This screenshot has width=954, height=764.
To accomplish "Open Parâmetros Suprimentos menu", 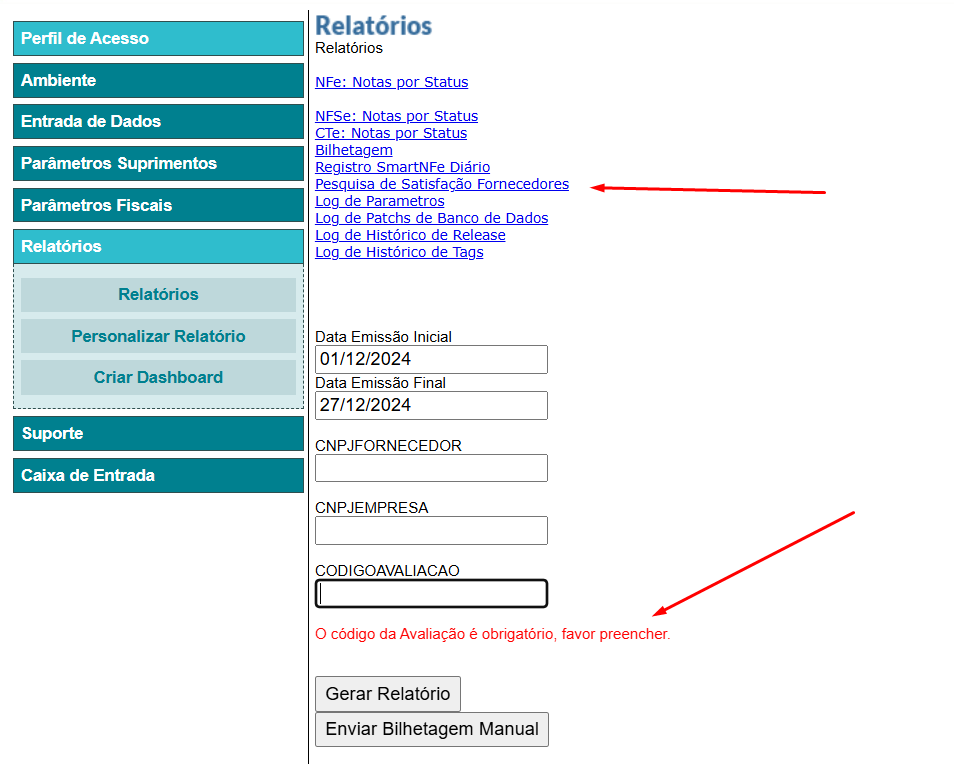I will tap(158, 164).
